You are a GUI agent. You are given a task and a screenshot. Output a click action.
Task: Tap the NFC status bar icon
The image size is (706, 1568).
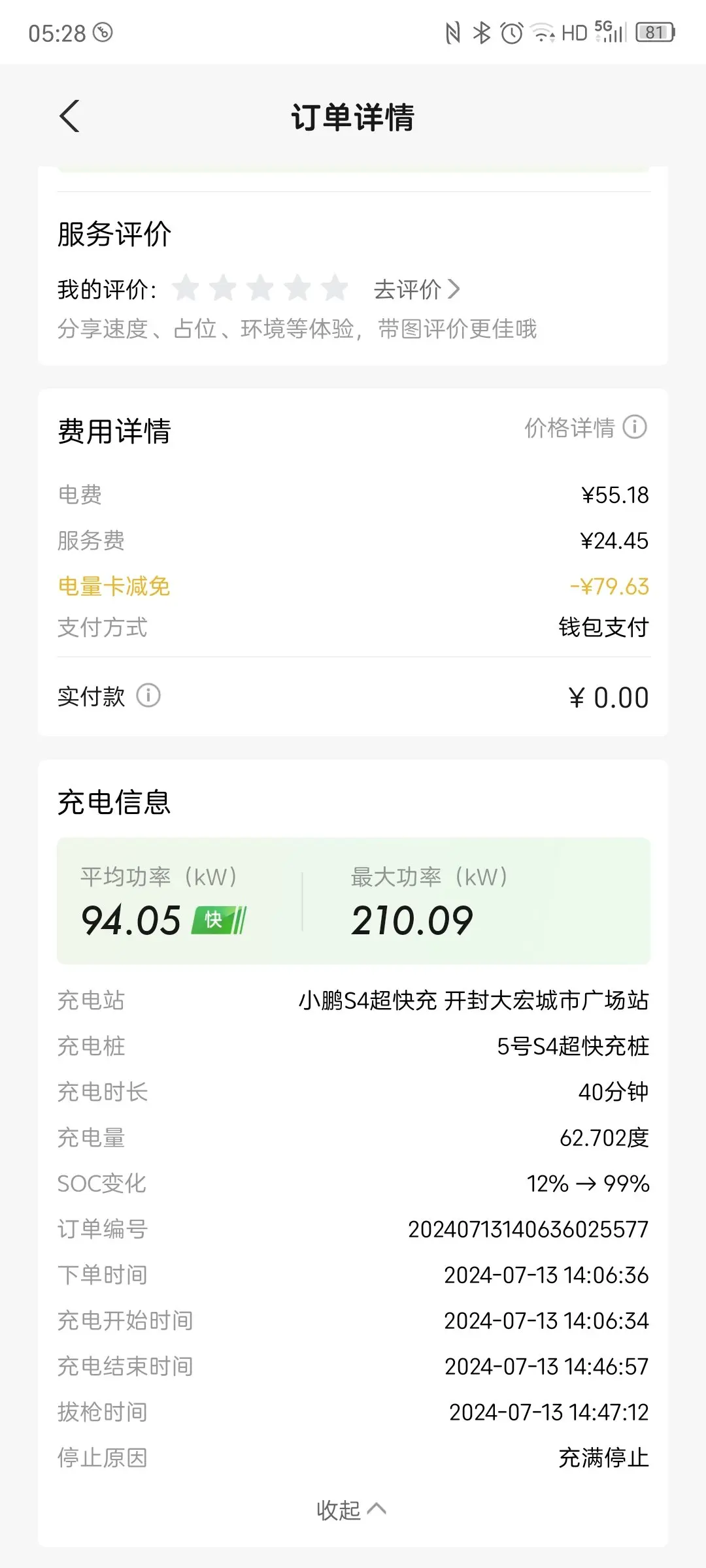pos(452,32)
